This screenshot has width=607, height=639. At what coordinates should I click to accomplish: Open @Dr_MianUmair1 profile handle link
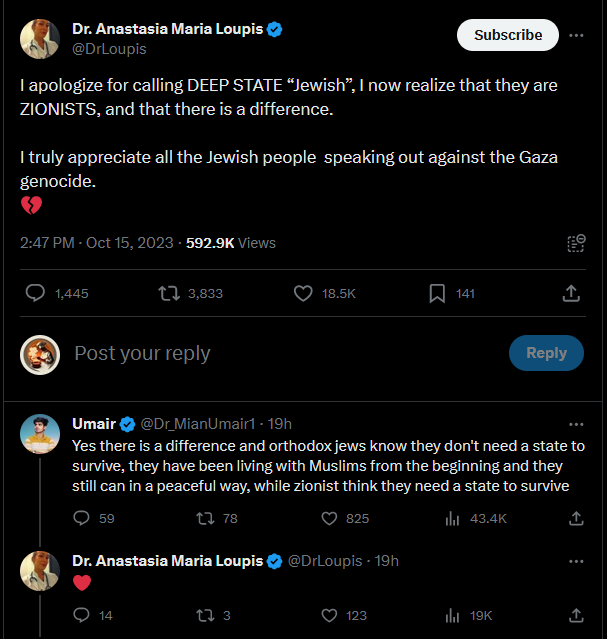[198, 424]
